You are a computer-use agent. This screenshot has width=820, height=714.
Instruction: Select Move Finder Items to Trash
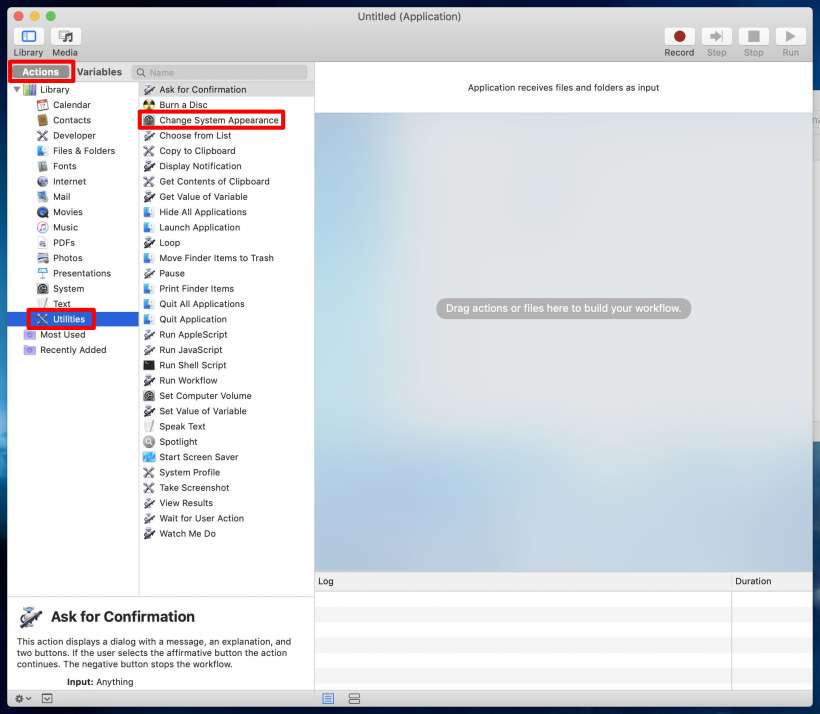coord(216,258)
